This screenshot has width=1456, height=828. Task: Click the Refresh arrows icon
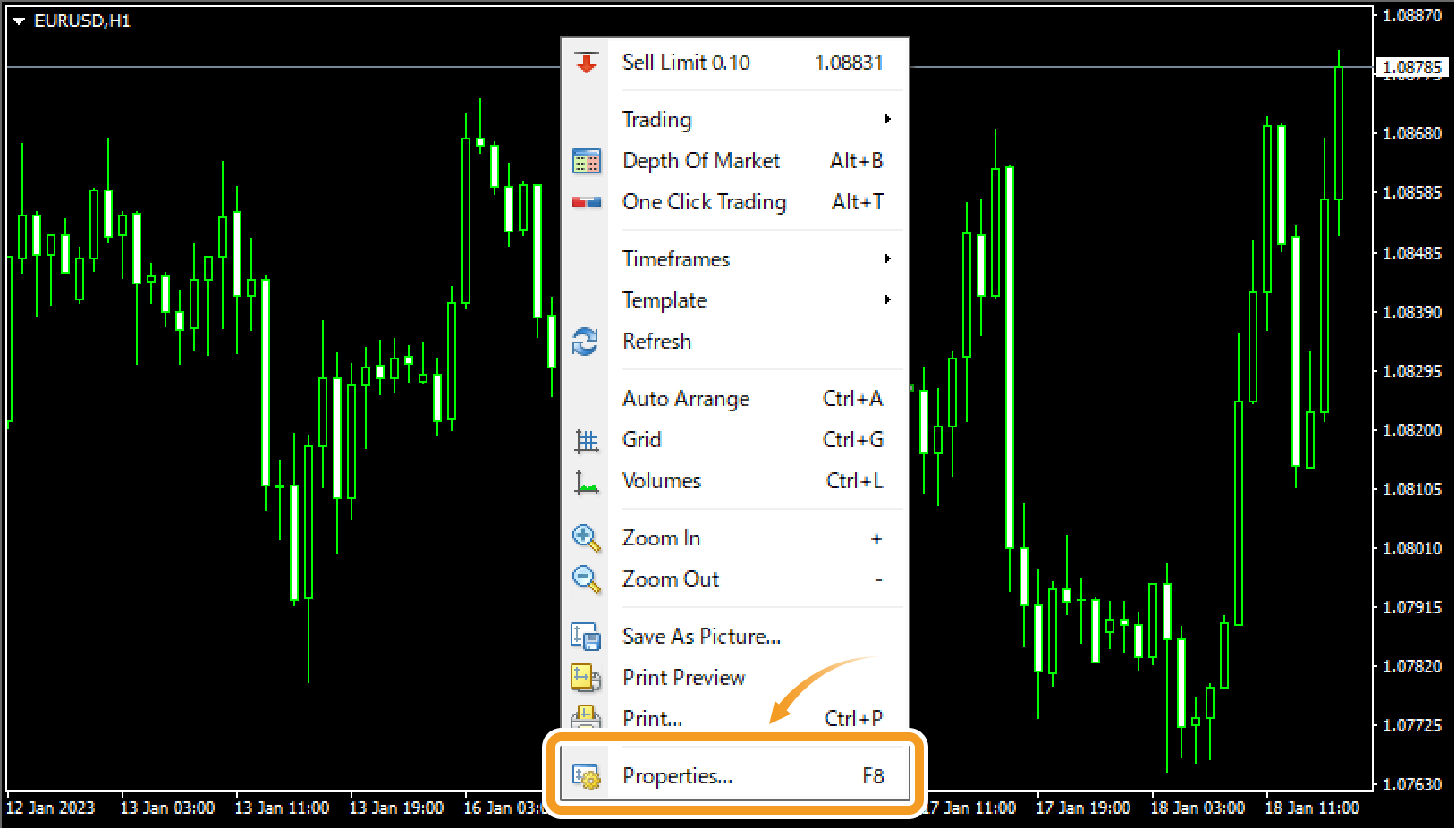585,342
